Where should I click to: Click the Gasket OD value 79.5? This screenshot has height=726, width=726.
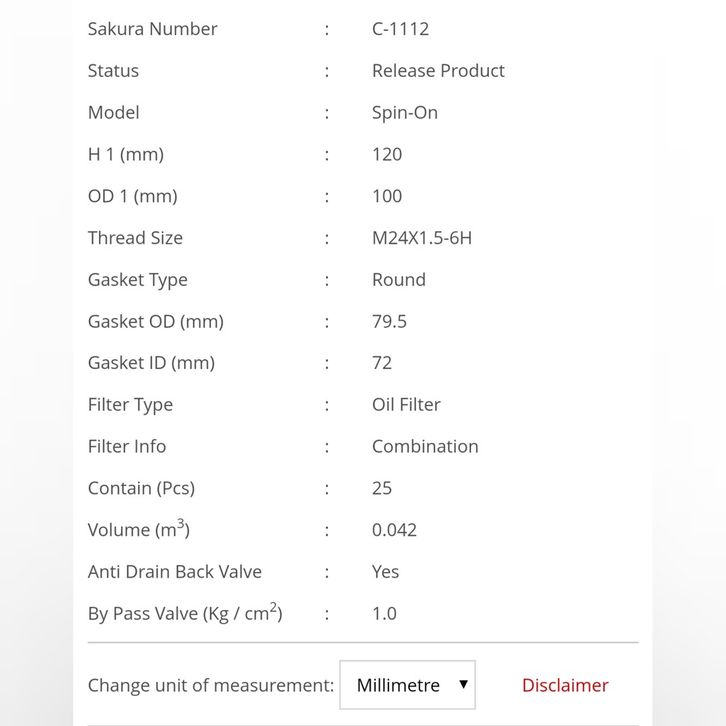389,321
